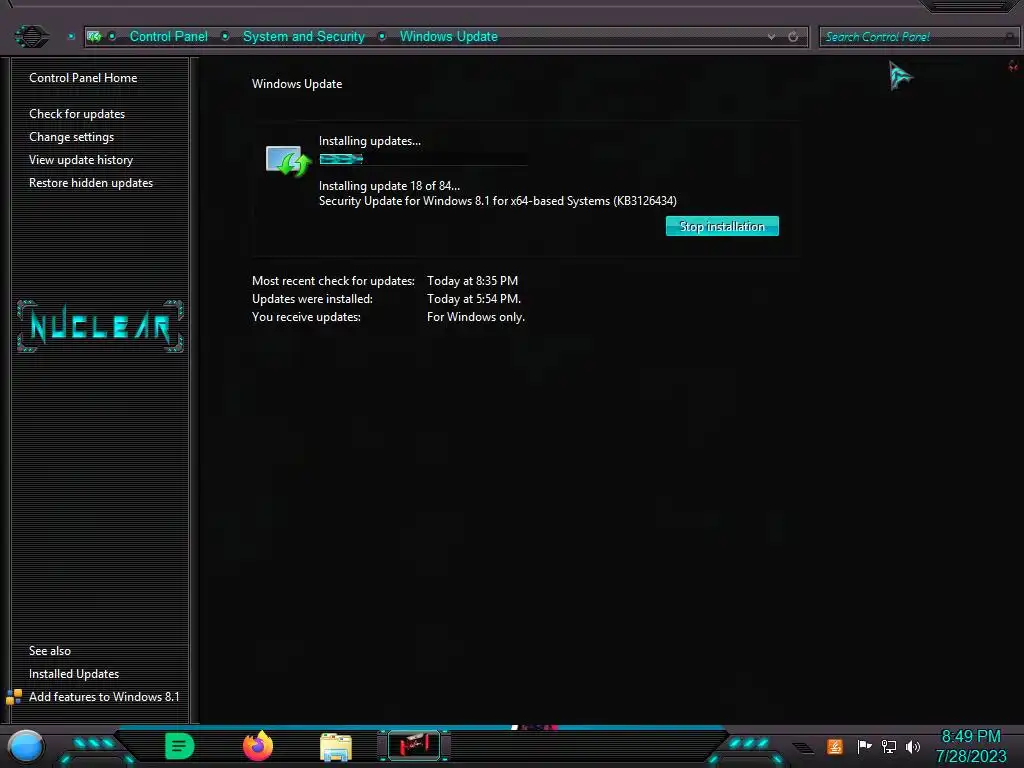Open the network tray icon
This screenshot has width=1024, height=768.
coord(889,746)
